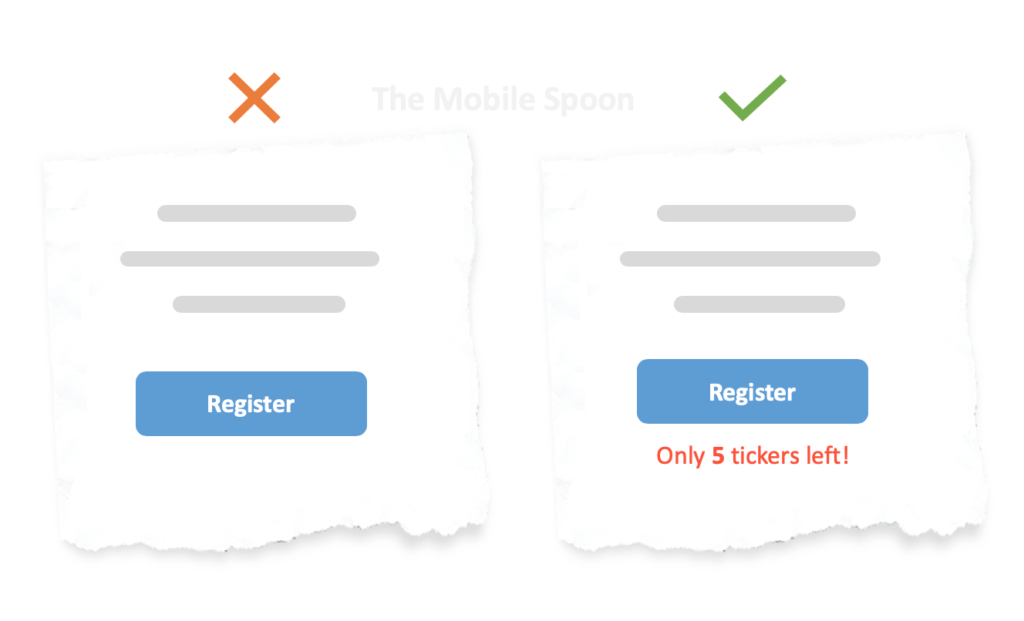Select the third gray bar in the left card
Image resolution: width=1024 pixels, height=621 pixels.
point(259,304)
